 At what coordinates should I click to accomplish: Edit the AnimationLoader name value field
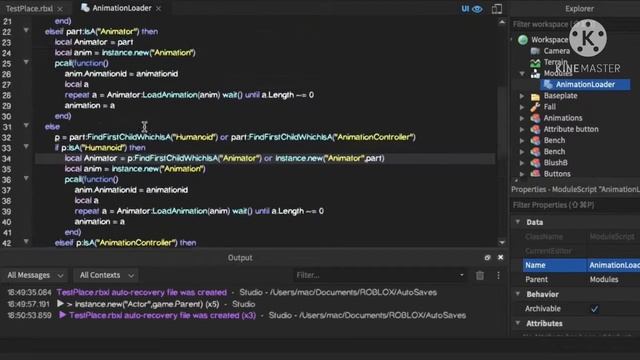pos(613,265)
